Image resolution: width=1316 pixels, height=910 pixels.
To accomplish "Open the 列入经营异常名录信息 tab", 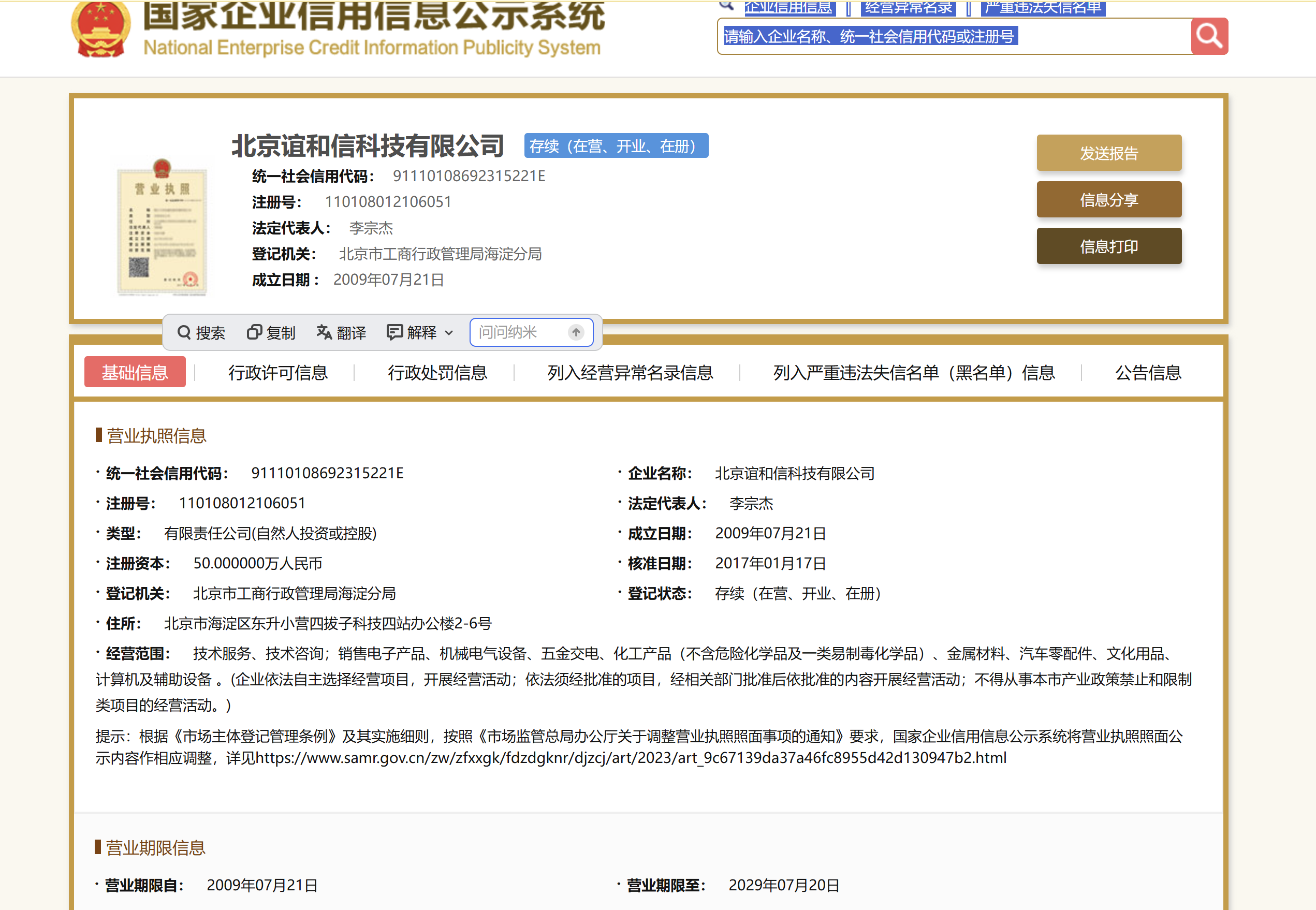I will pos(630,372).
